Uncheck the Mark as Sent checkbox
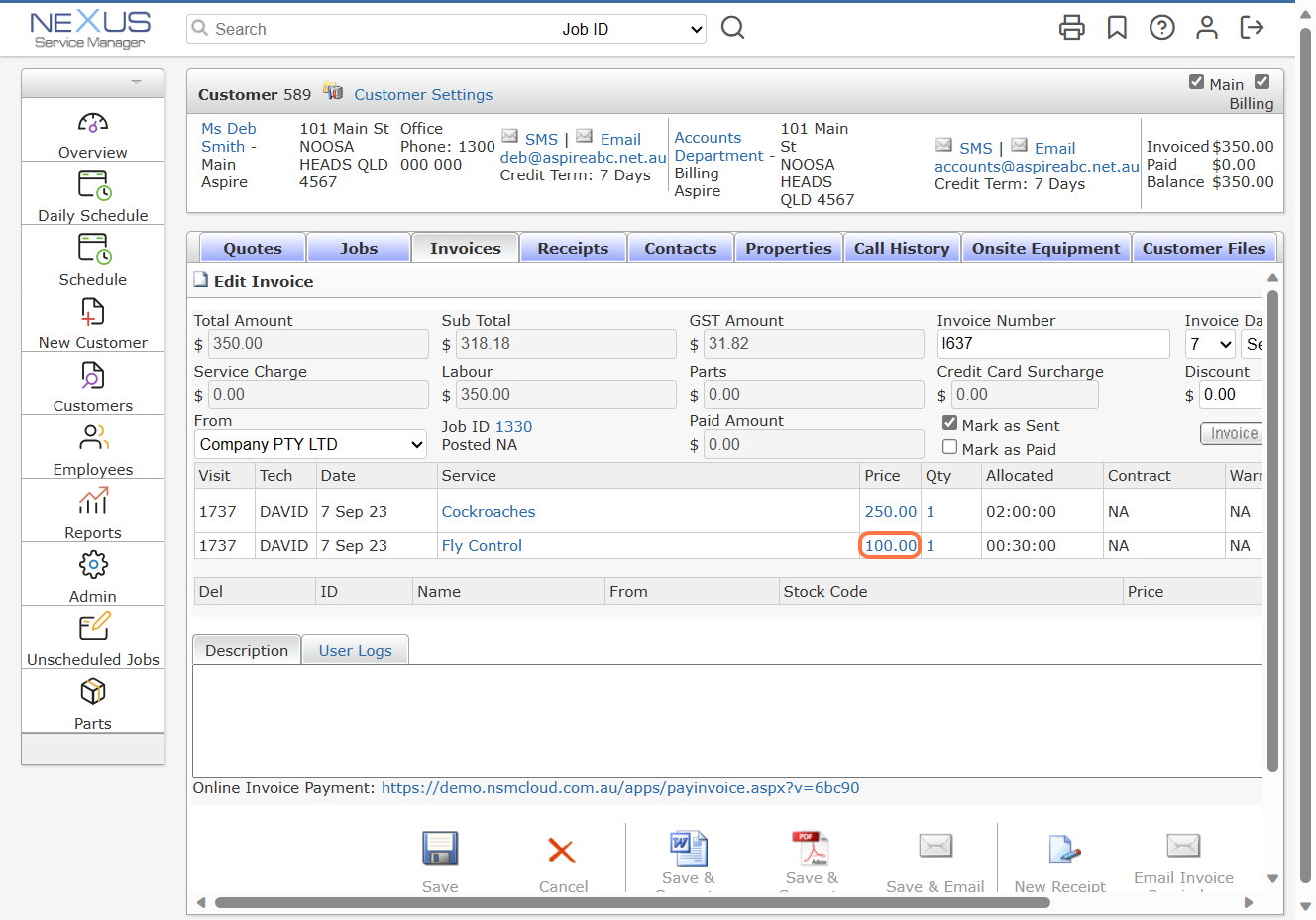The height and width of the screenshot is (920, 1316). point(949,426)
